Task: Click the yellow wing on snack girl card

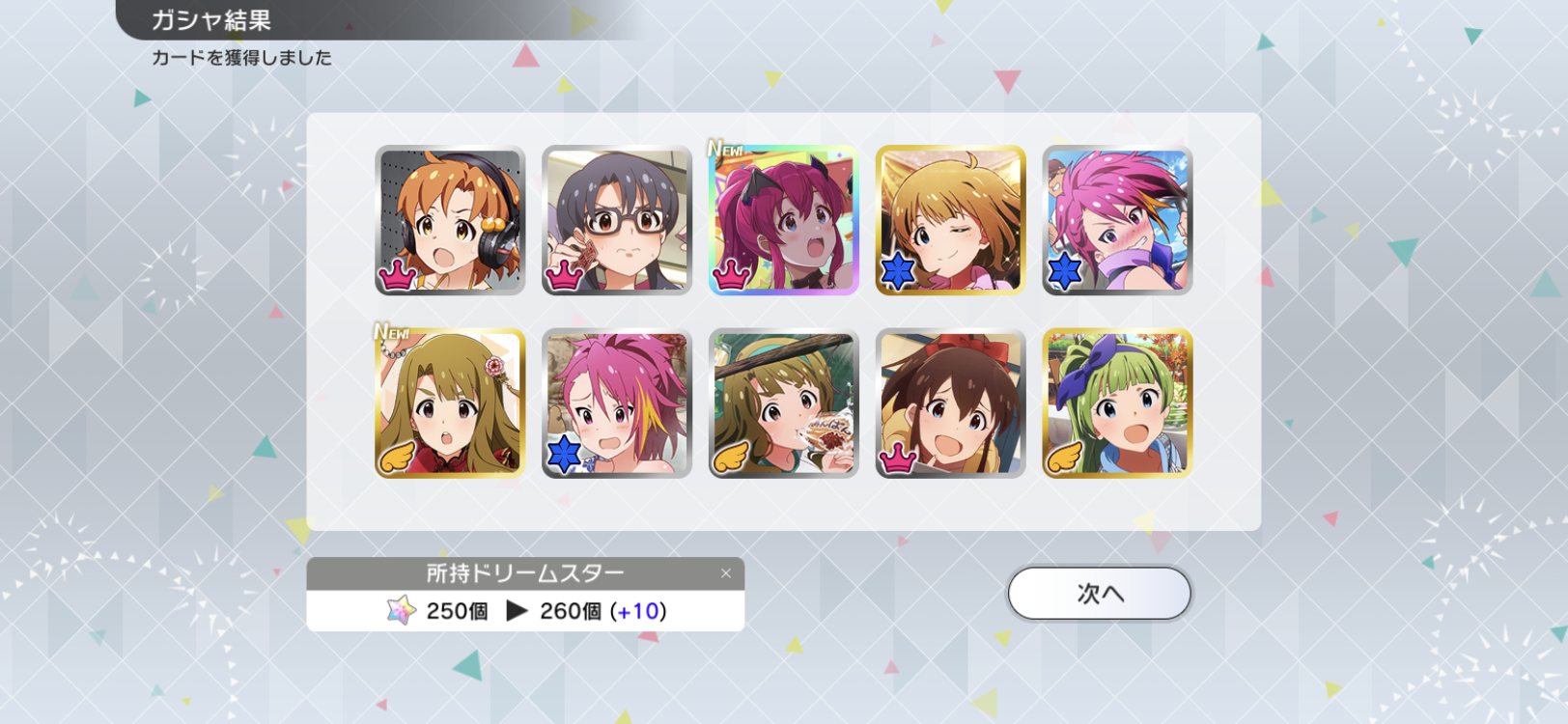Action: (731, 456)
